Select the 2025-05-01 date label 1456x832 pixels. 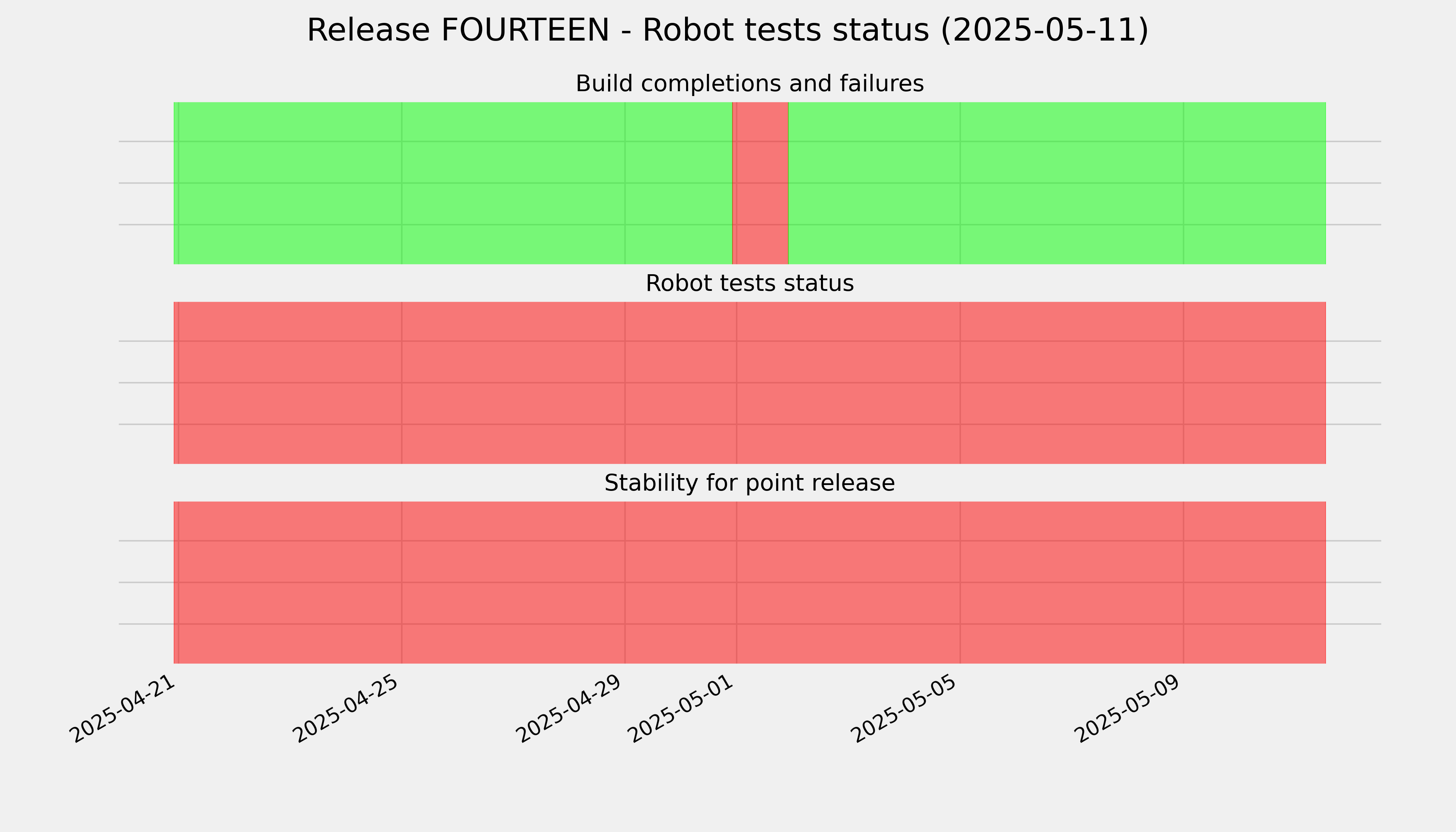(x=682, y=709)
